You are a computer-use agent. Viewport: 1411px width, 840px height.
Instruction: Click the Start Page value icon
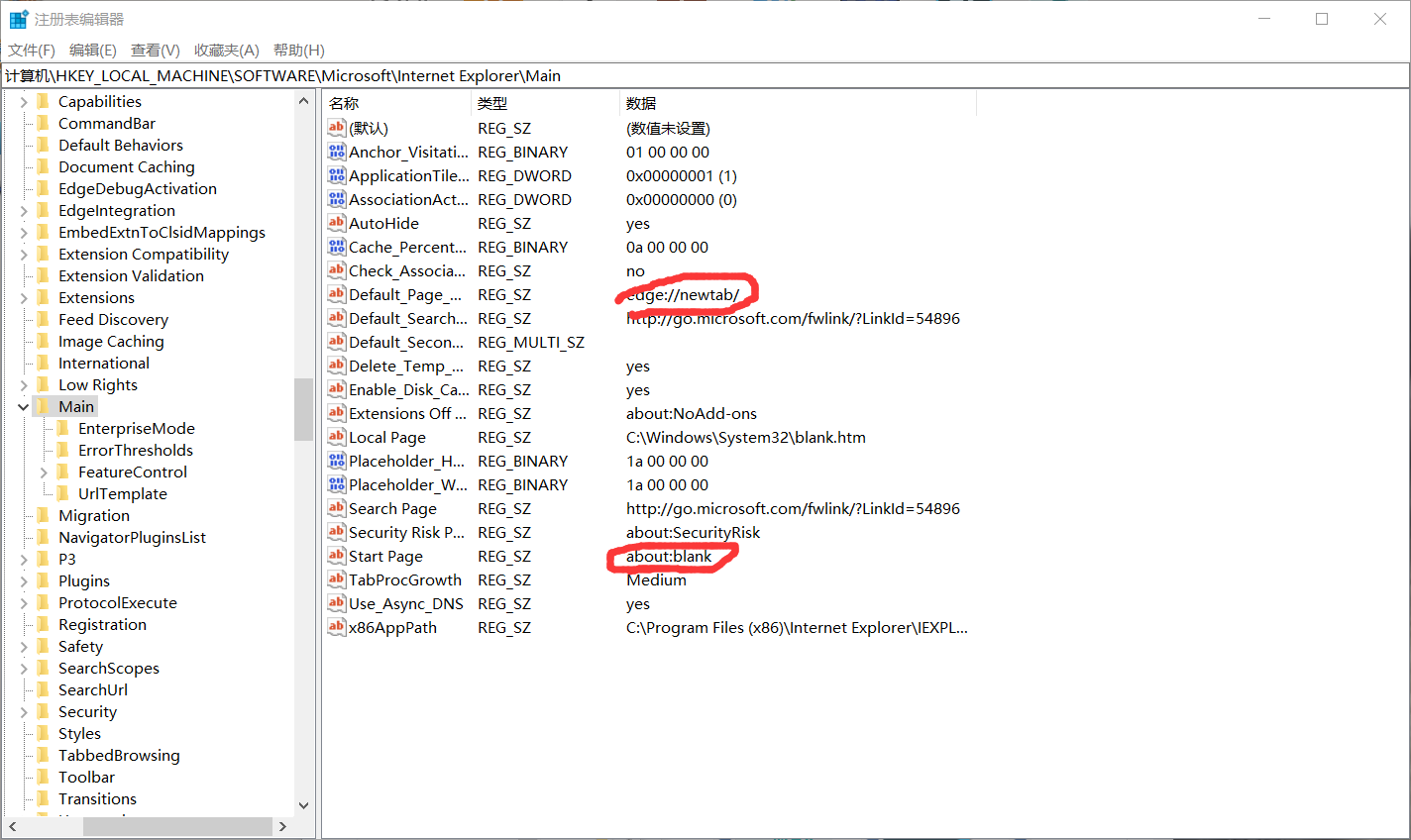click(x=337, y=556)
